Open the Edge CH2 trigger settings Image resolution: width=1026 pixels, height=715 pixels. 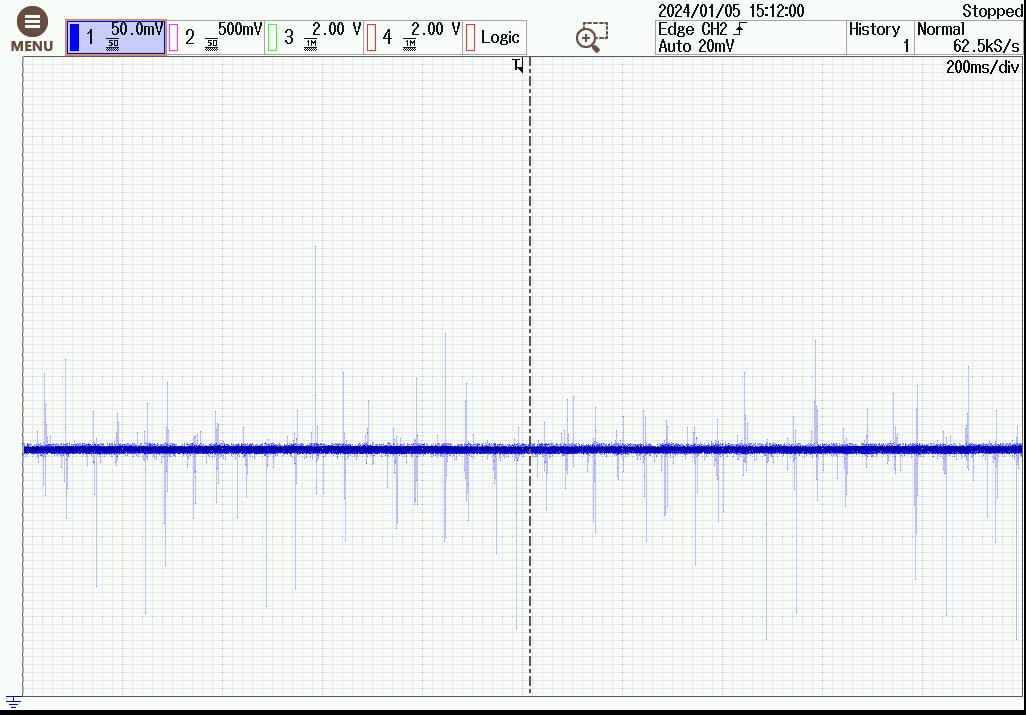[x=701, y=29]
